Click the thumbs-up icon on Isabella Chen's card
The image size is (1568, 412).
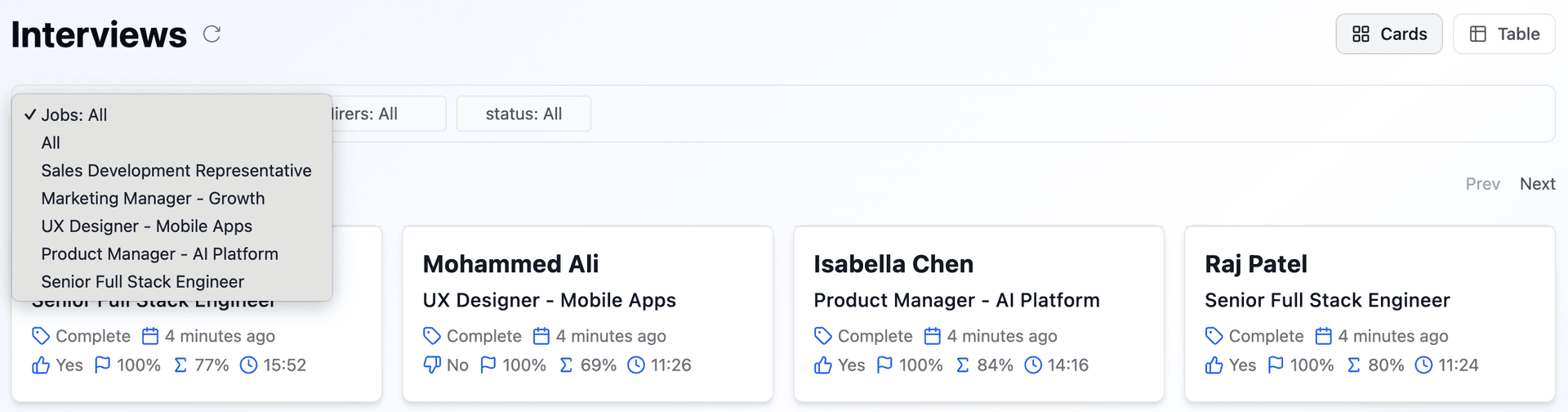(x=823, y=365)
